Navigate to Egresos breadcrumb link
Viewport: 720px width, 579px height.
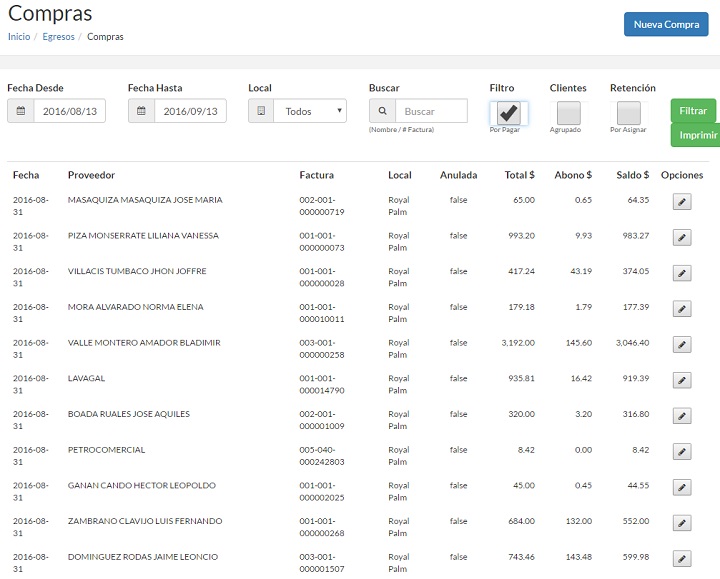point(58,37)
